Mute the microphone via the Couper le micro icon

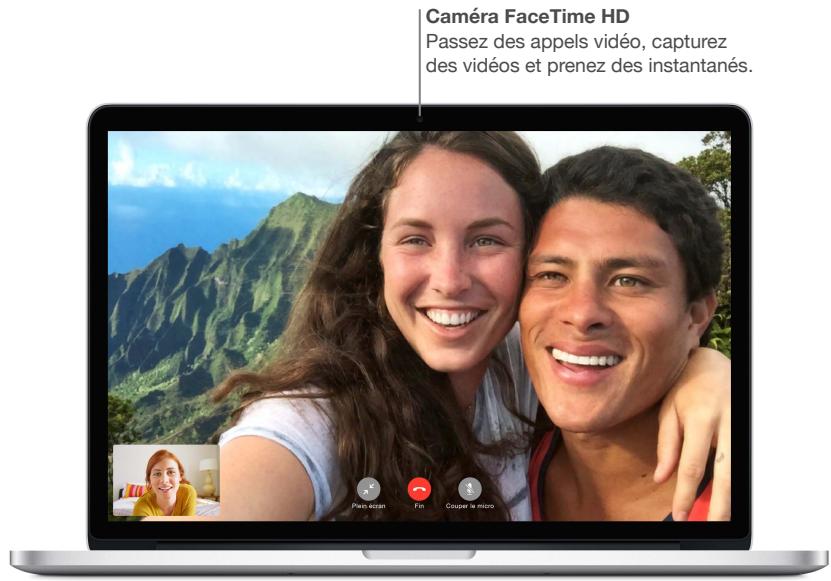pos(470,489)
